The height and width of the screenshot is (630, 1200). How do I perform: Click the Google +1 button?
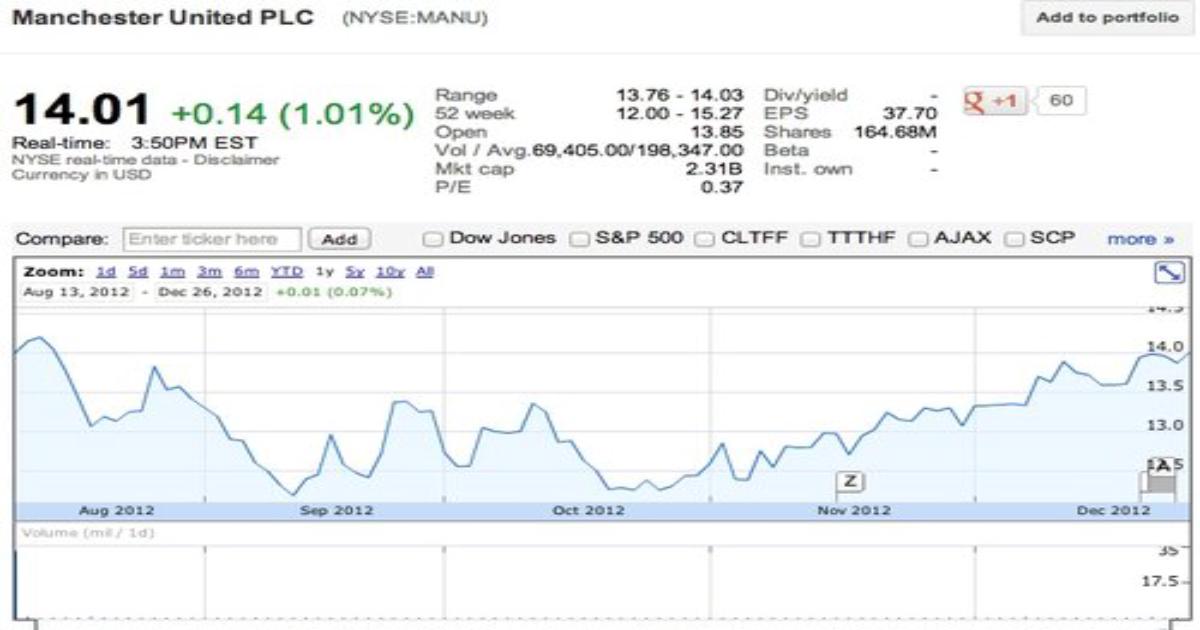[994, 102]
